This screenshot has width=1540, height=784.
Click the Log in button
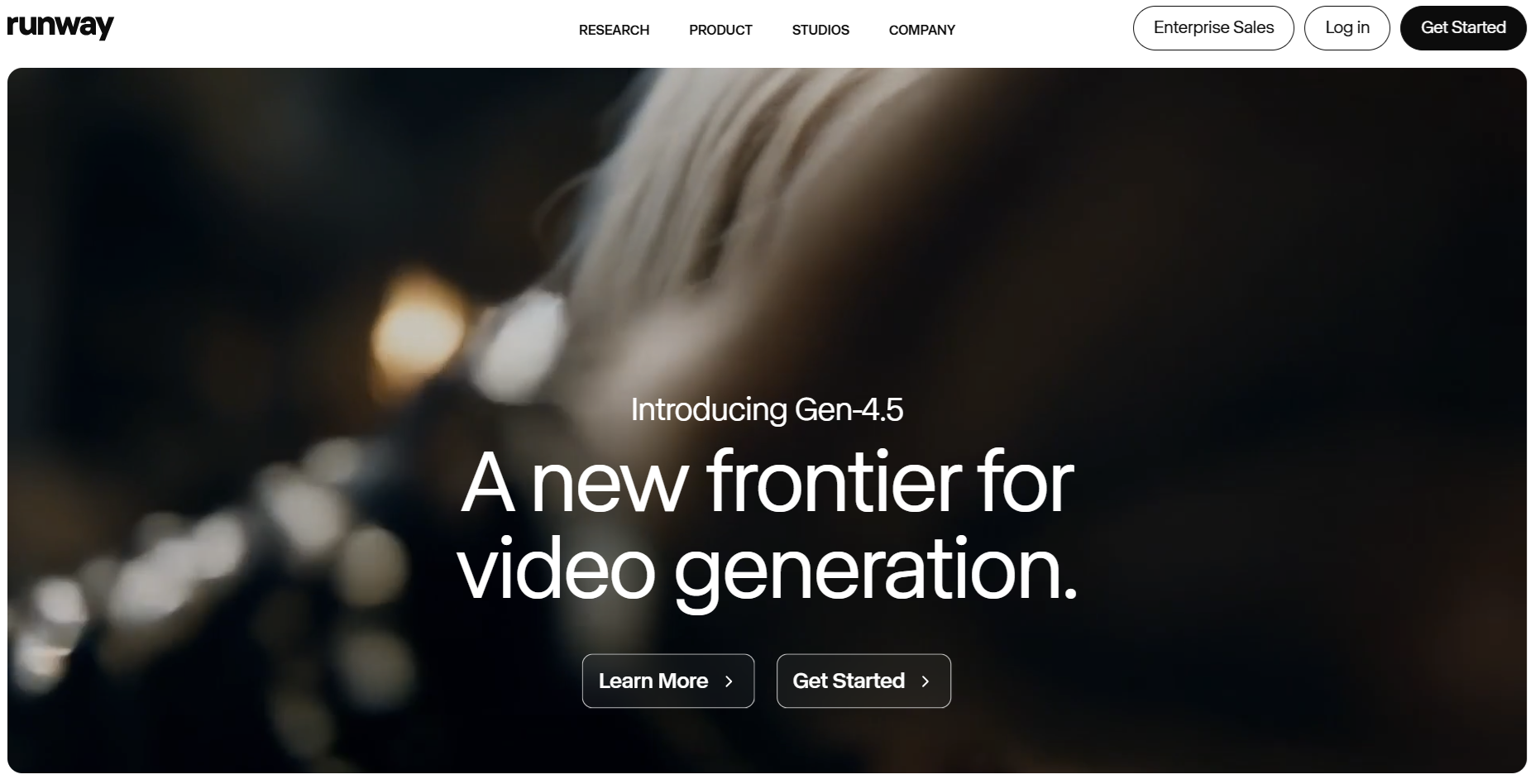click(x=1347, y=27)
